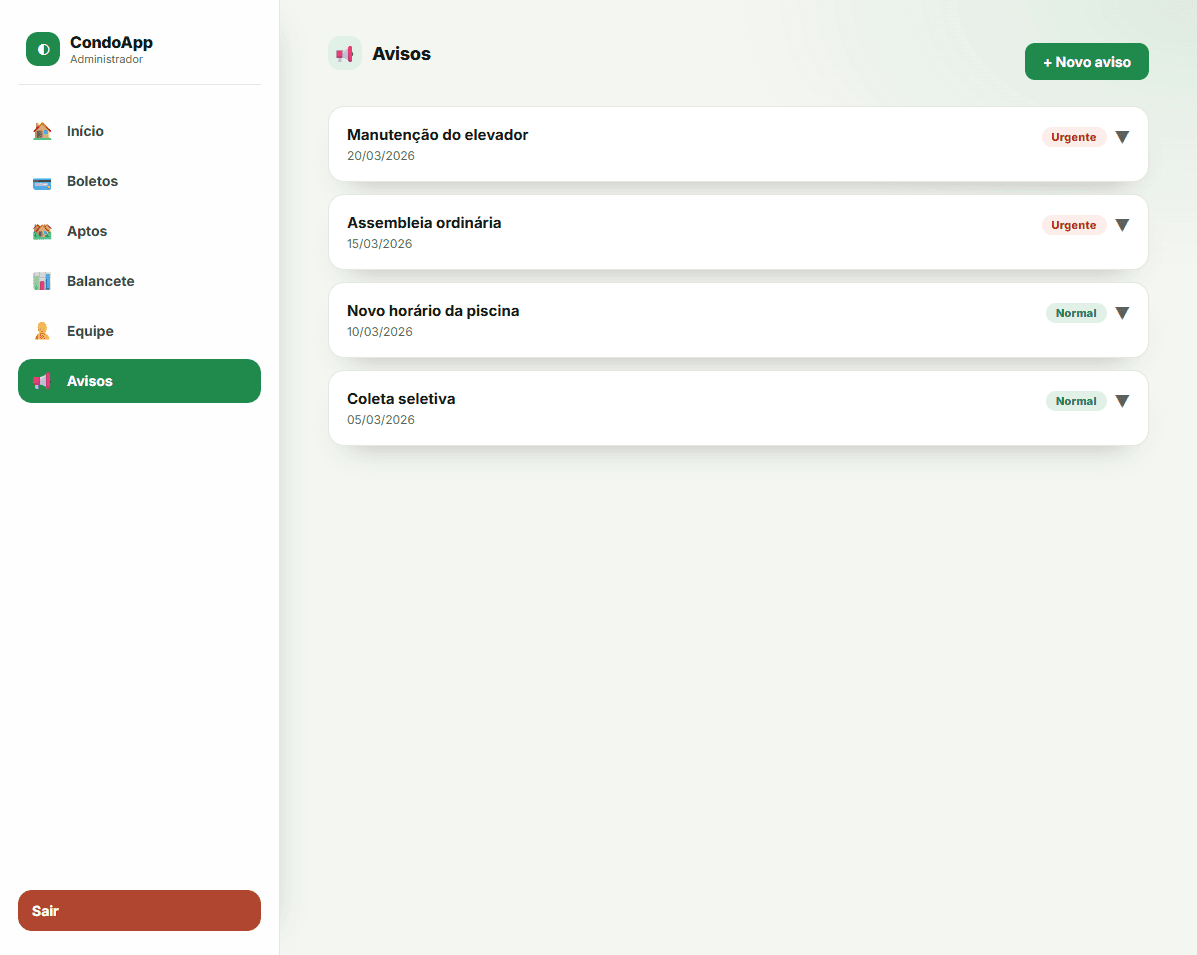1197x955 pixels.
Task: Click the house icon beside Início
Action: click(x=42, y=131)
